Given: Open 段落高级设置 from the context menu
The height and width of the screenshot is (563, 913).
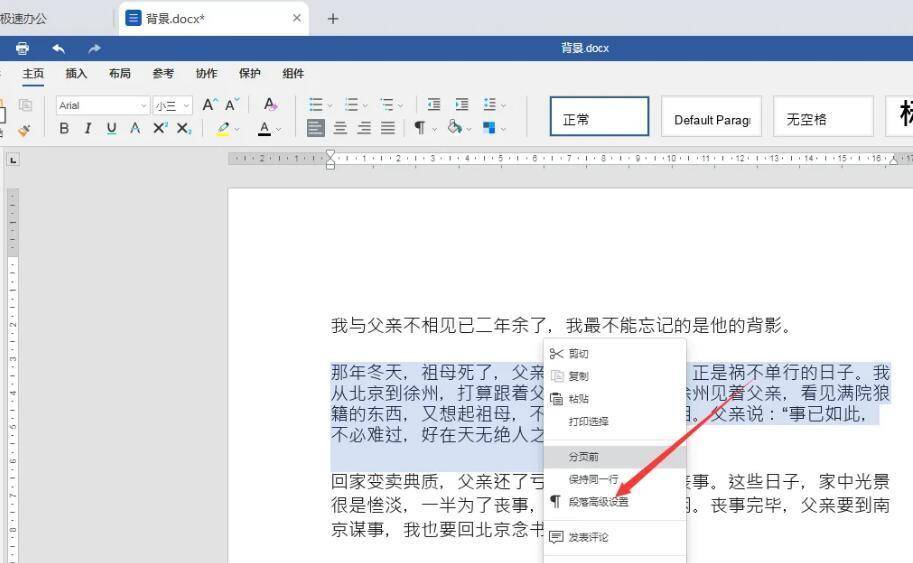Looking at the screenshot, I should [x=615, y=502].
